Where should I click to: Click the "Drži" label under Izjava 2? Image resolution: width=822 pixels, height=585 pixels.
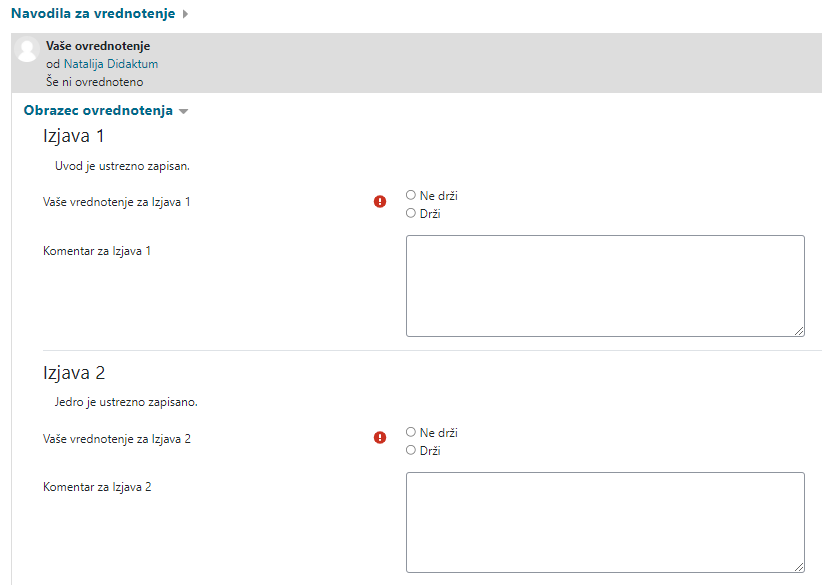[430, 450]
